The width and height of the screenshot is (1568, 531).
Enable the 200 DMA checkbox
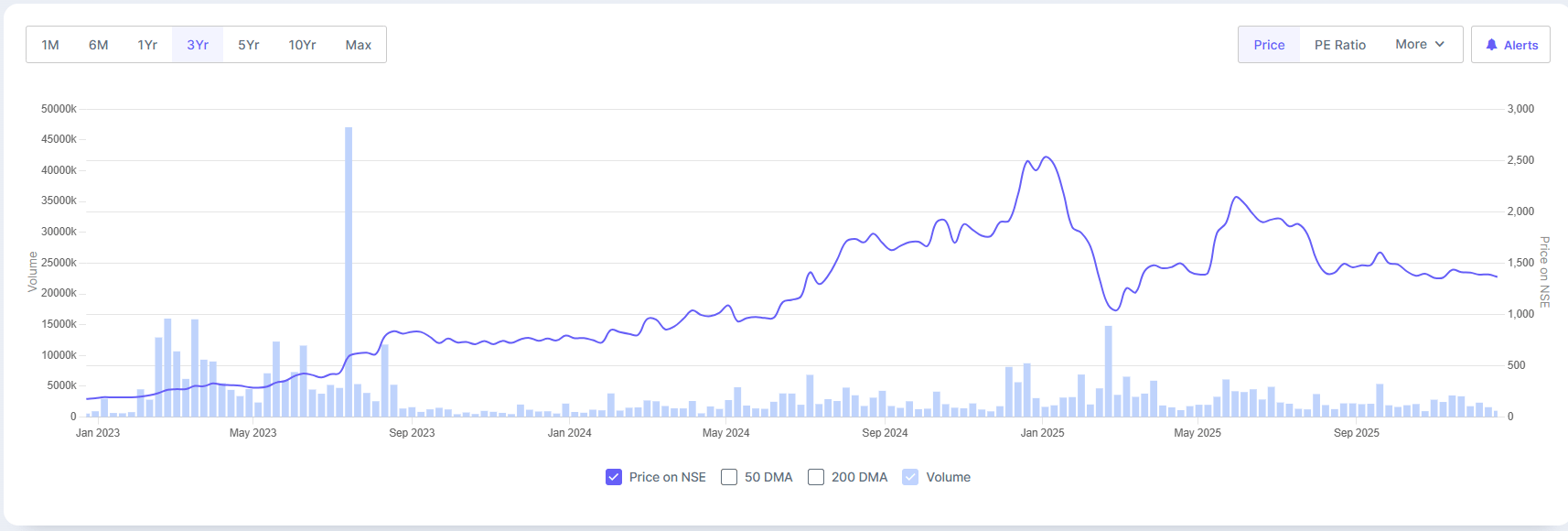coord(816,477)
